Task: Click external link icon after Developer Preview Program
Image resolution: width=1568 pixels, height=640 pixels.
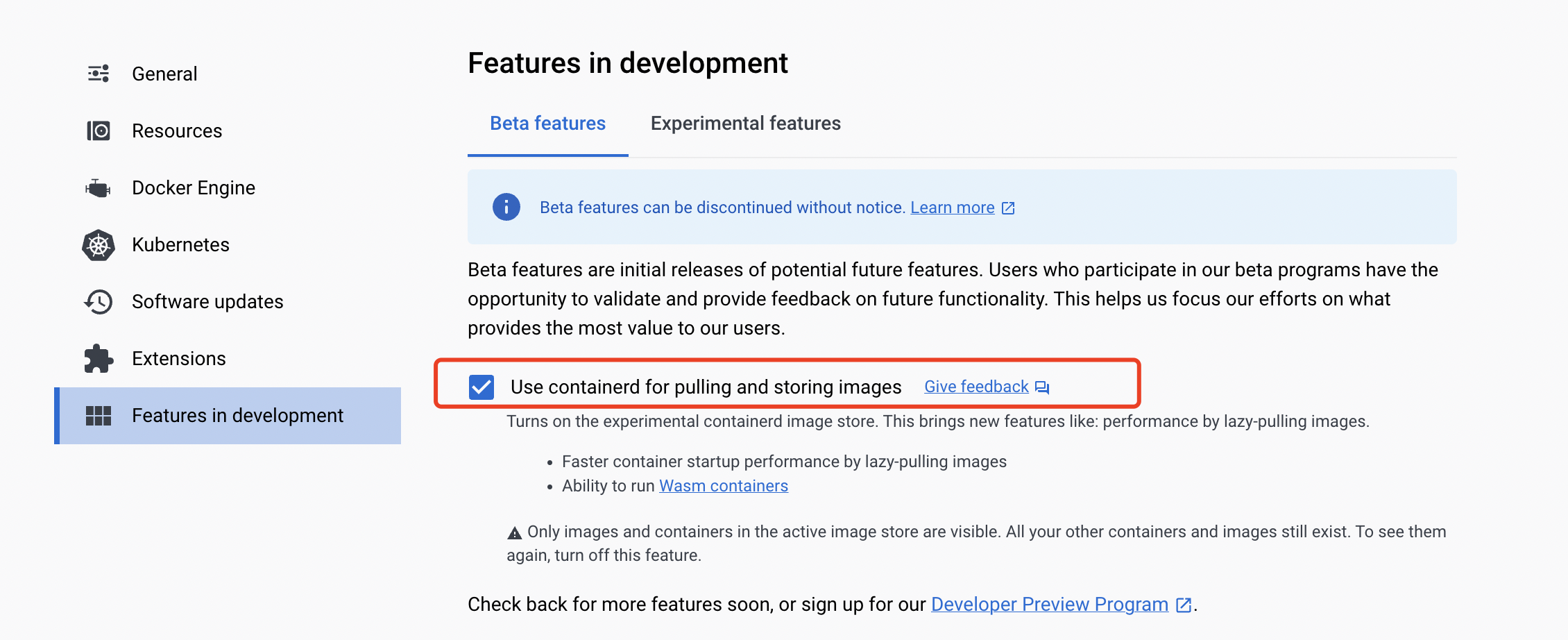Action: coord(1184,605)
